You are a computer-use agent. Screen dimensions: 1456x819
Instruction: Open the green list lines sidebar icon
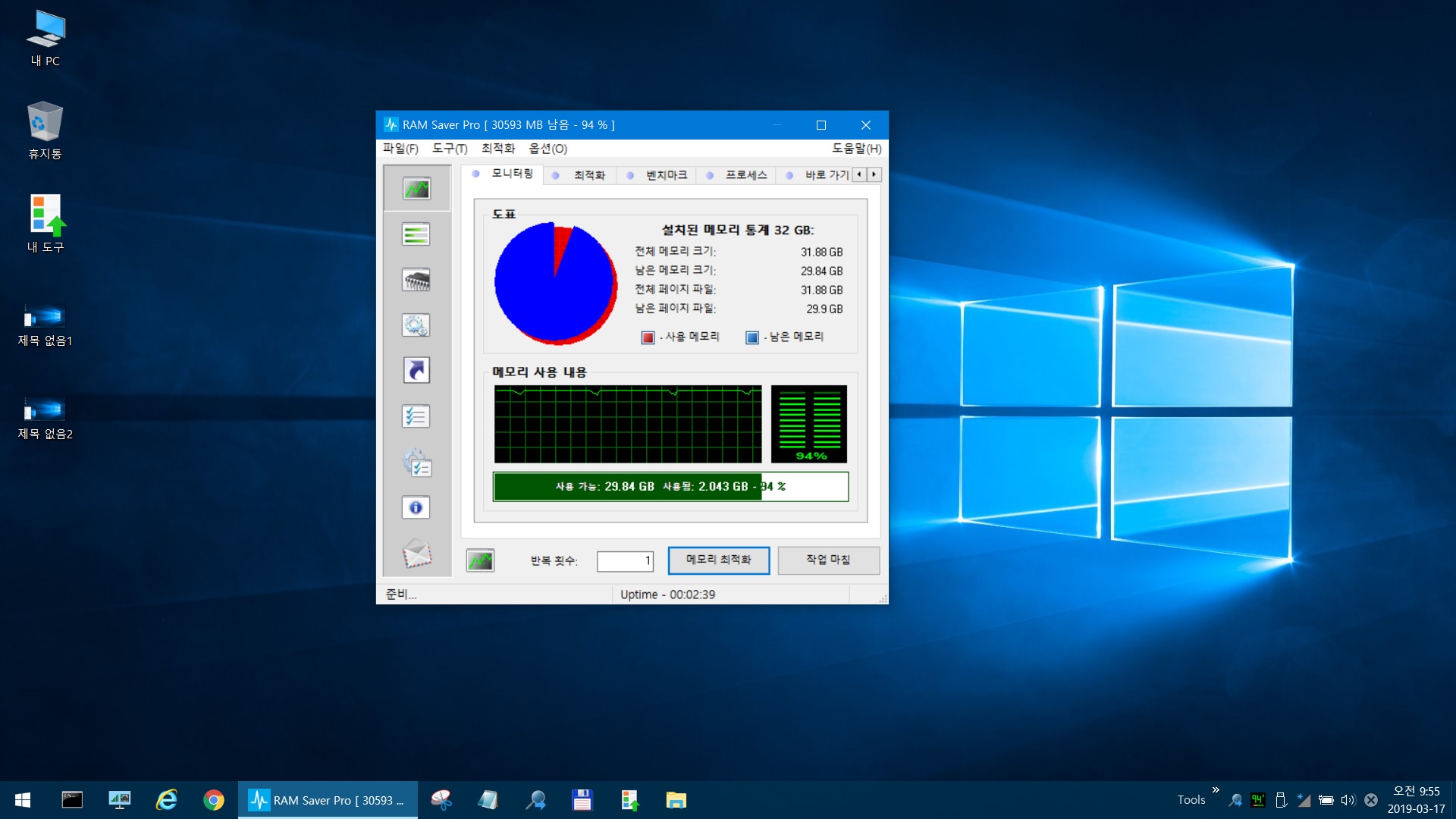point(416,234)
